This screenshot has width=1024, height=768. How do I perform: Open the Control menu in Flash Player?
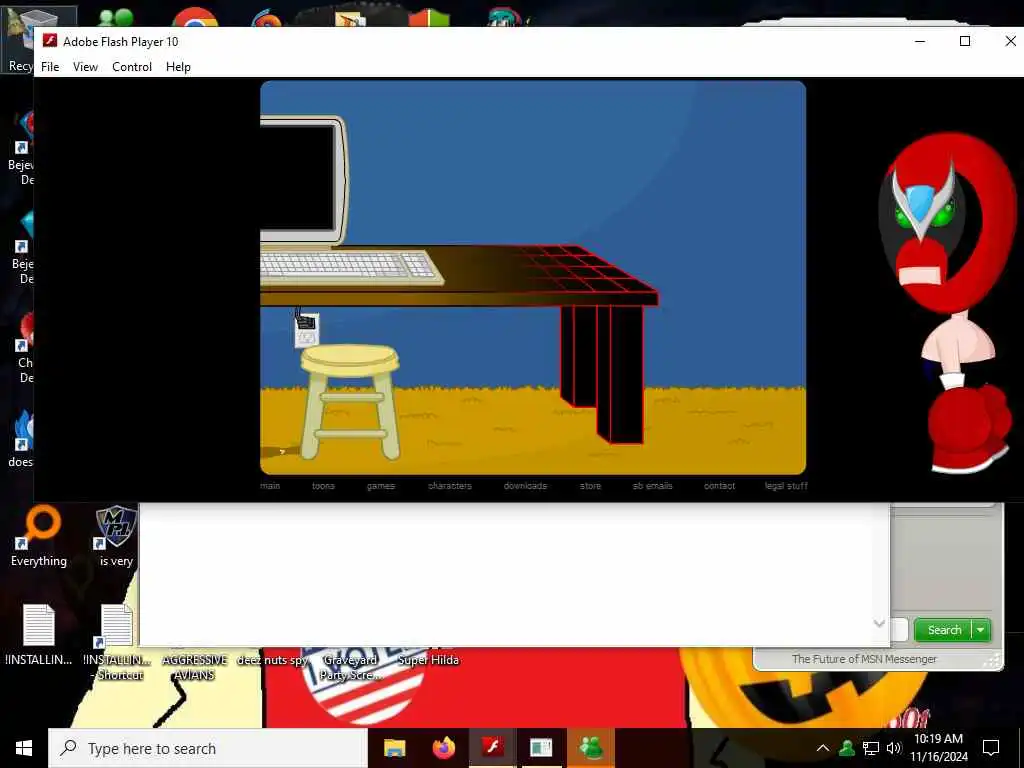[x=132, y=67]
